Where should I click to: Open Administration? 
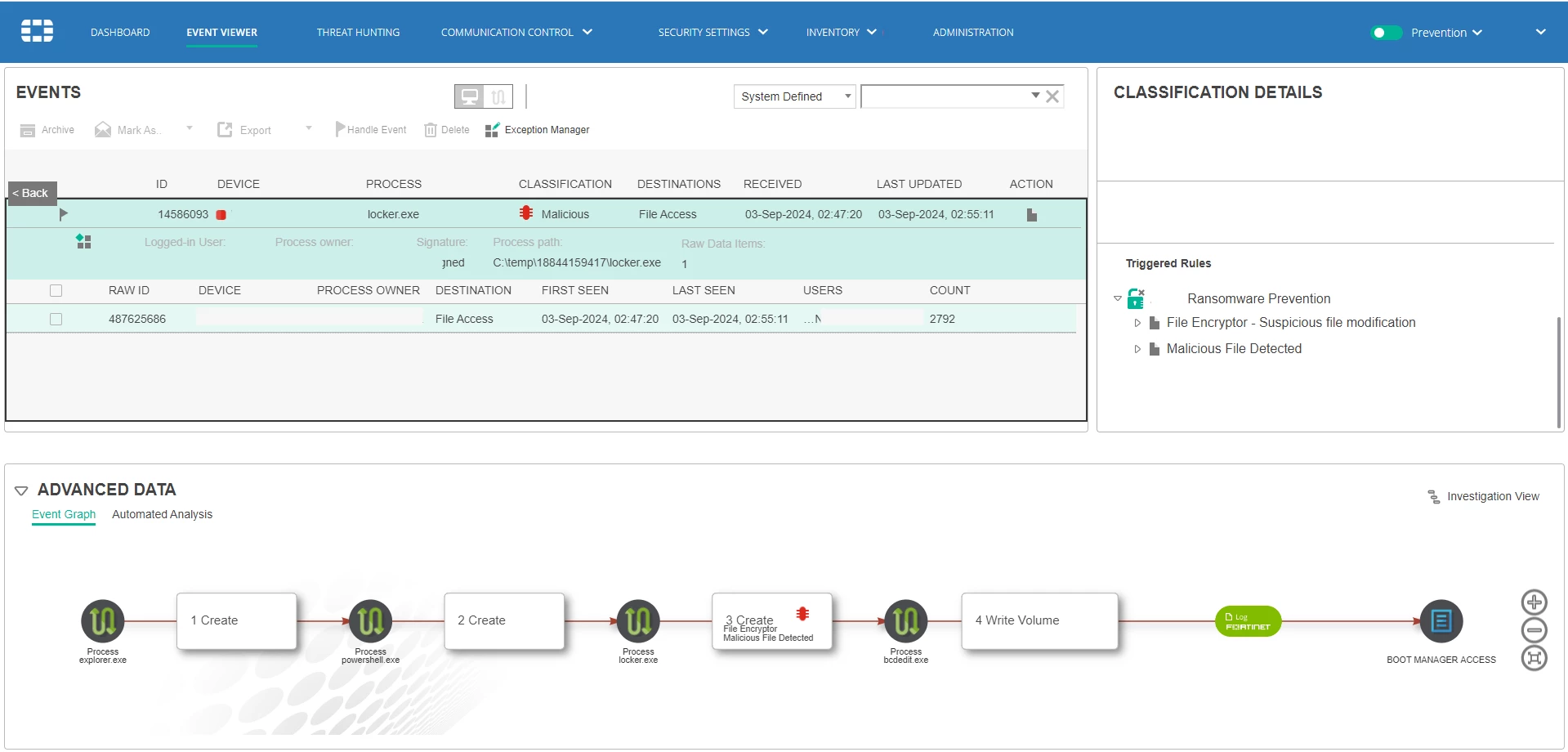(973, 33)
